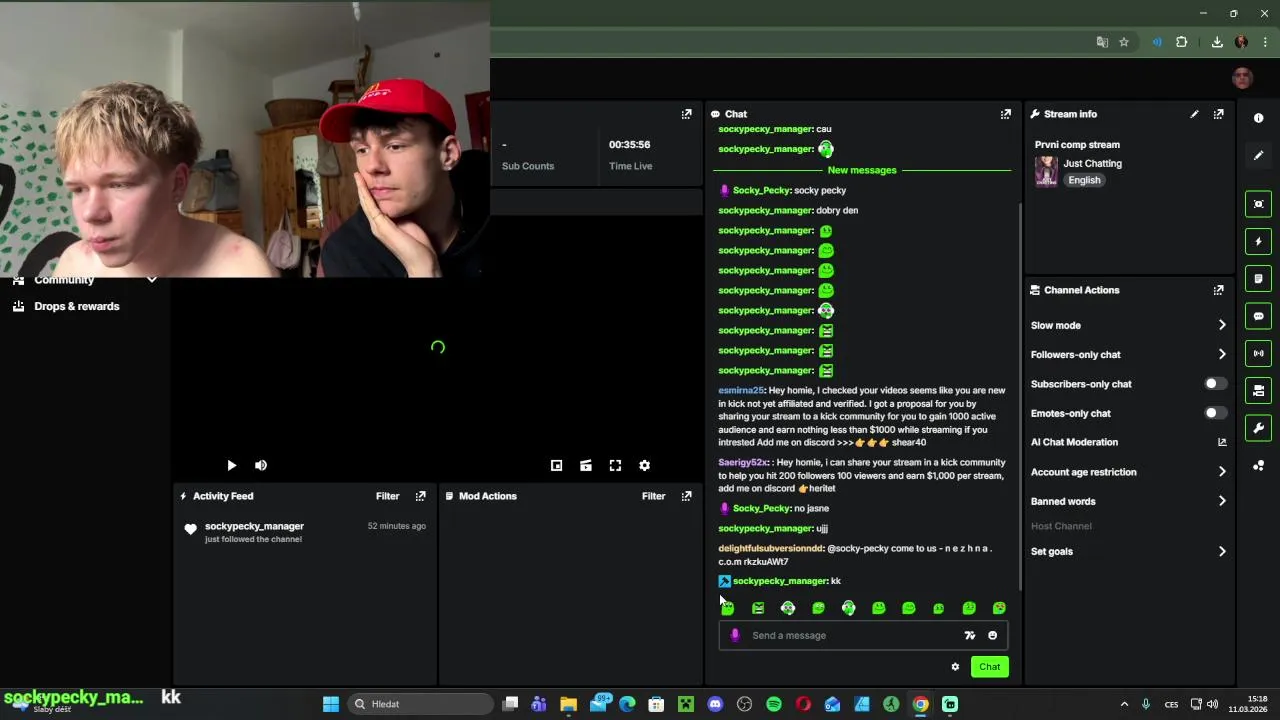Click the English language tag
Viewport: 1280px width, 720px height.
[1084, 180]
